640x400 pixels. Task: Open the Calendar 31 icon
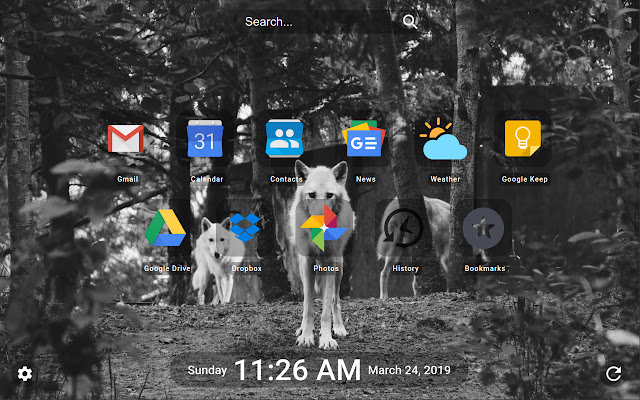205,139
